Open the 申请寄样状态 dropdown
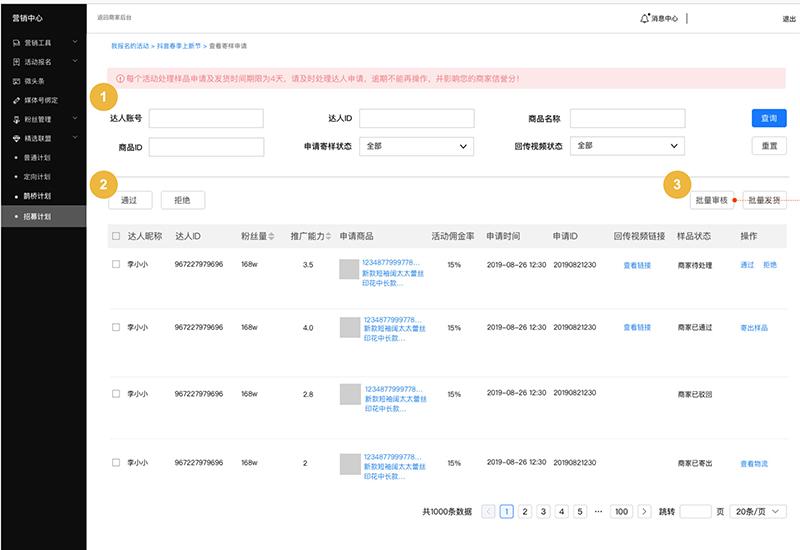 point(416,146)
